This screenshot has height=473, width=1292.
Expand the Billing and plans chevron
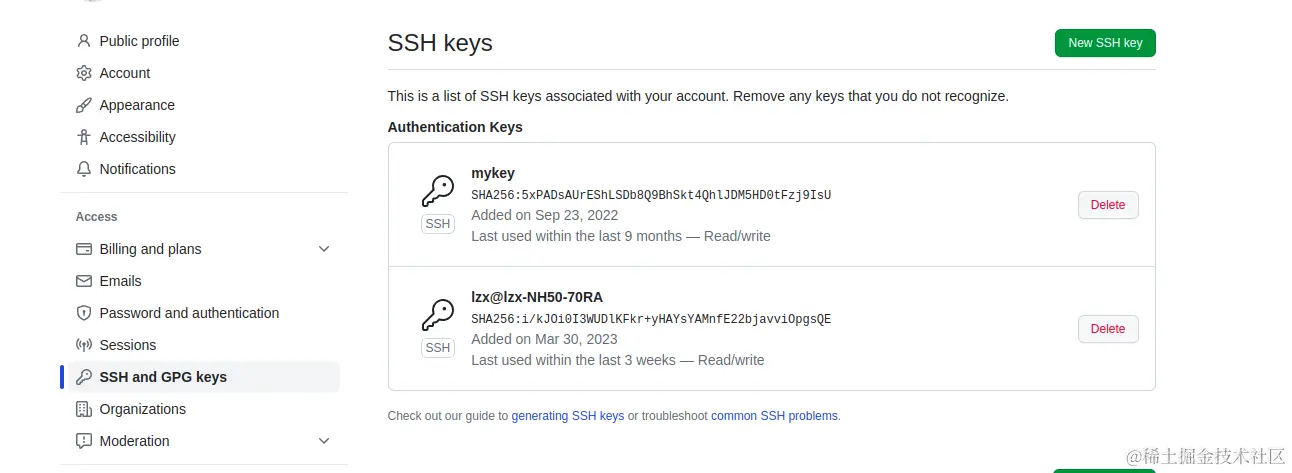click(324, 249)
